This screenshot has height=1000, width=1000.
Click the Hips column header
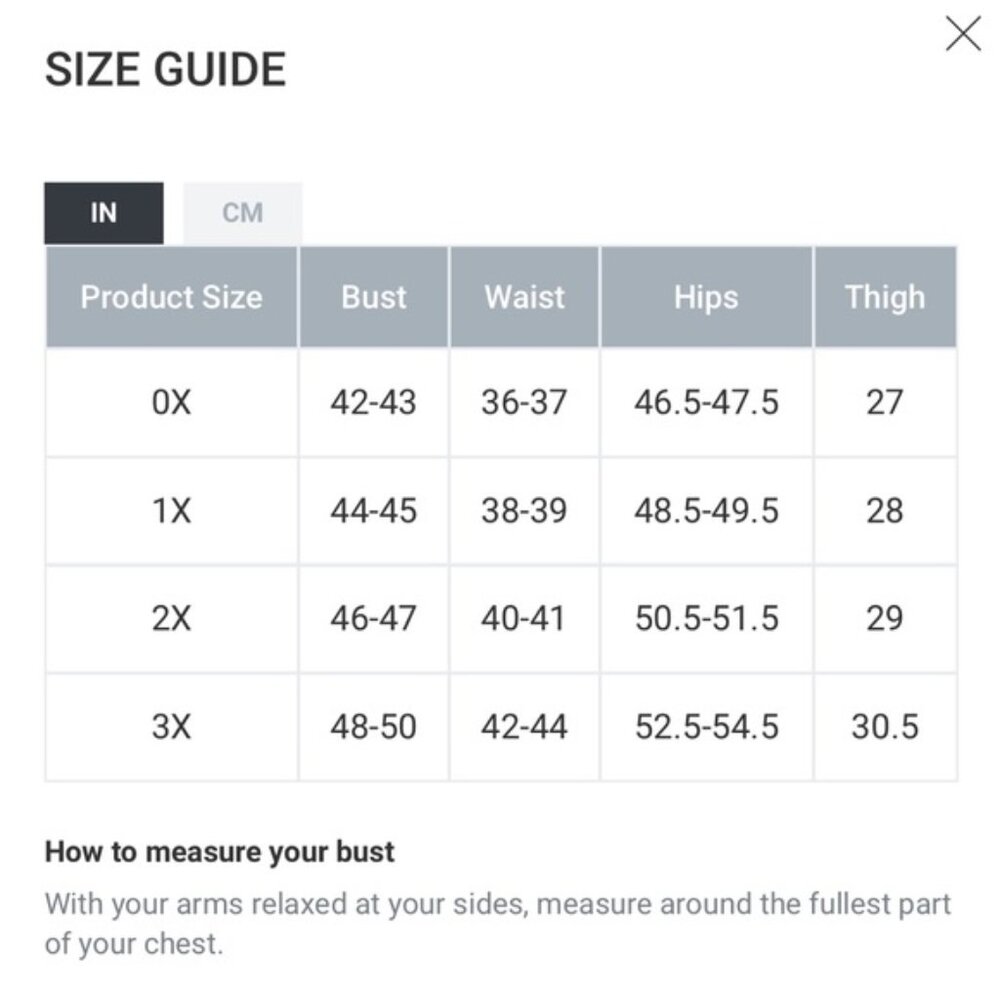pos(706,297)
